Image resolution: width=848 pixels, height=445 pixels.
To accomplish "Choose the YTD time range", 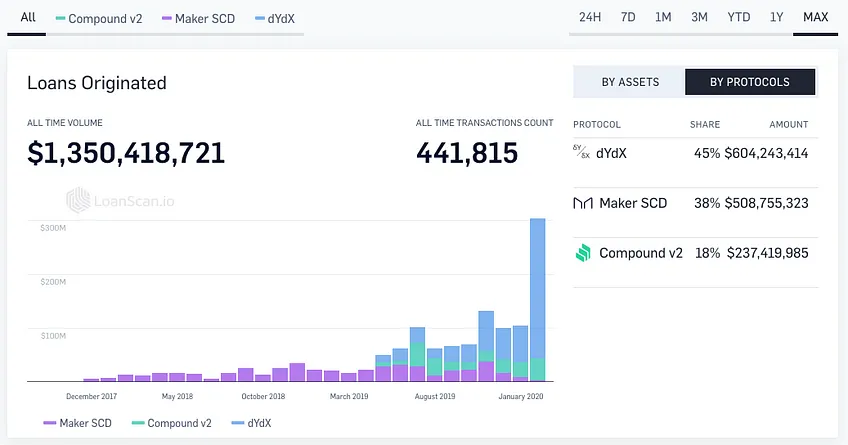I will point(738,17).
